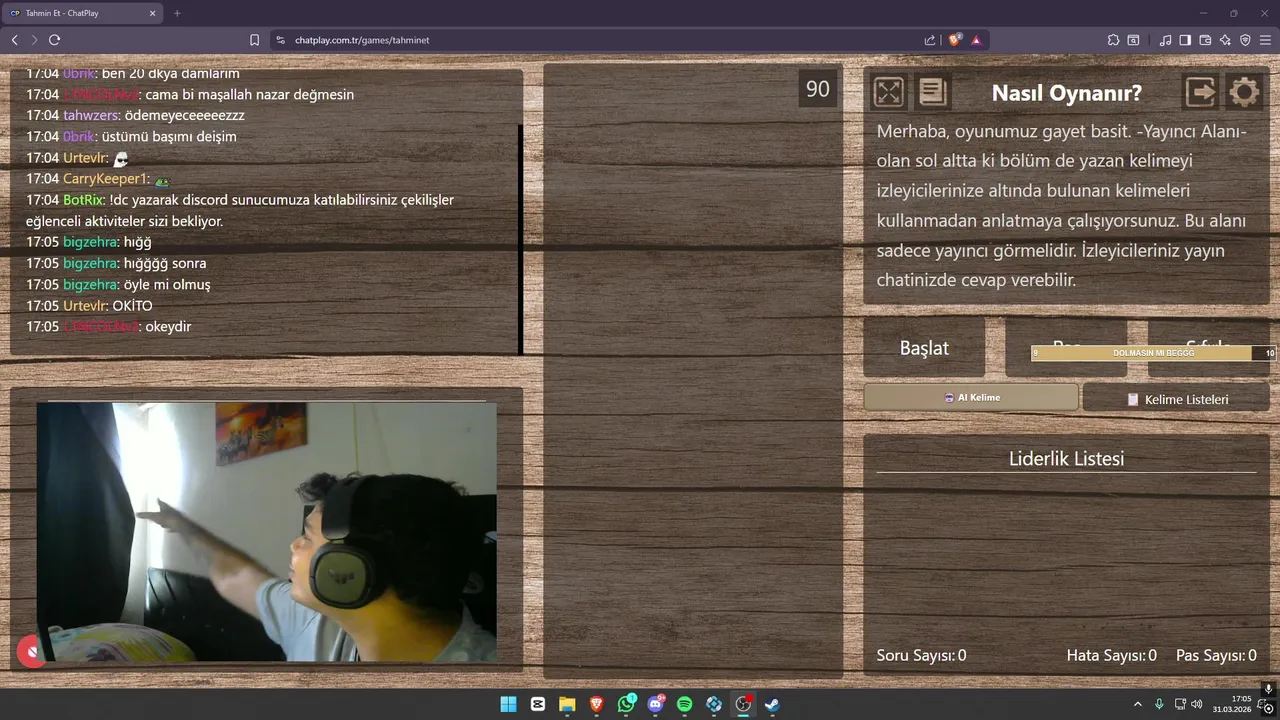Click BotRix username in chat
Image resolution: width=1280 pixels, height=720 pixels.
point(83,200)
